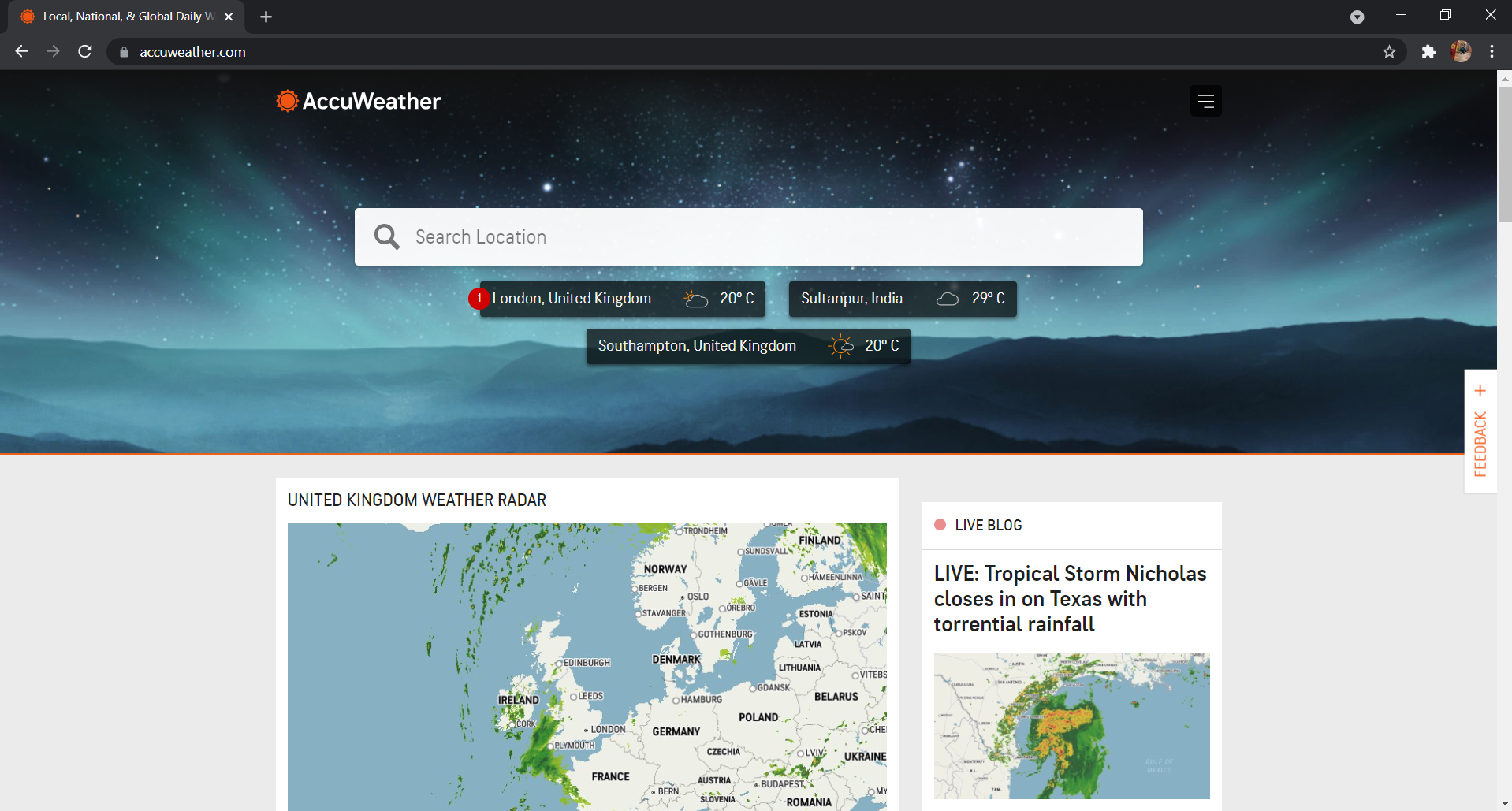Click Southampton partly sunny icon
Screen dimensions: 1512x811
coord(841,346)
